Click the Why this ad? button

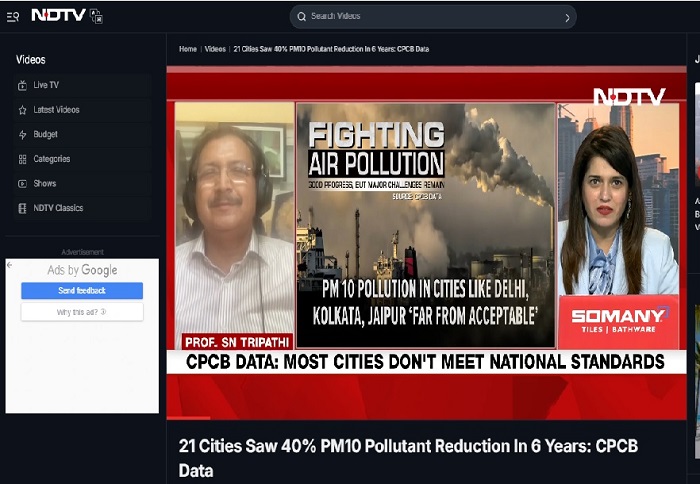(x=82, y=312)
